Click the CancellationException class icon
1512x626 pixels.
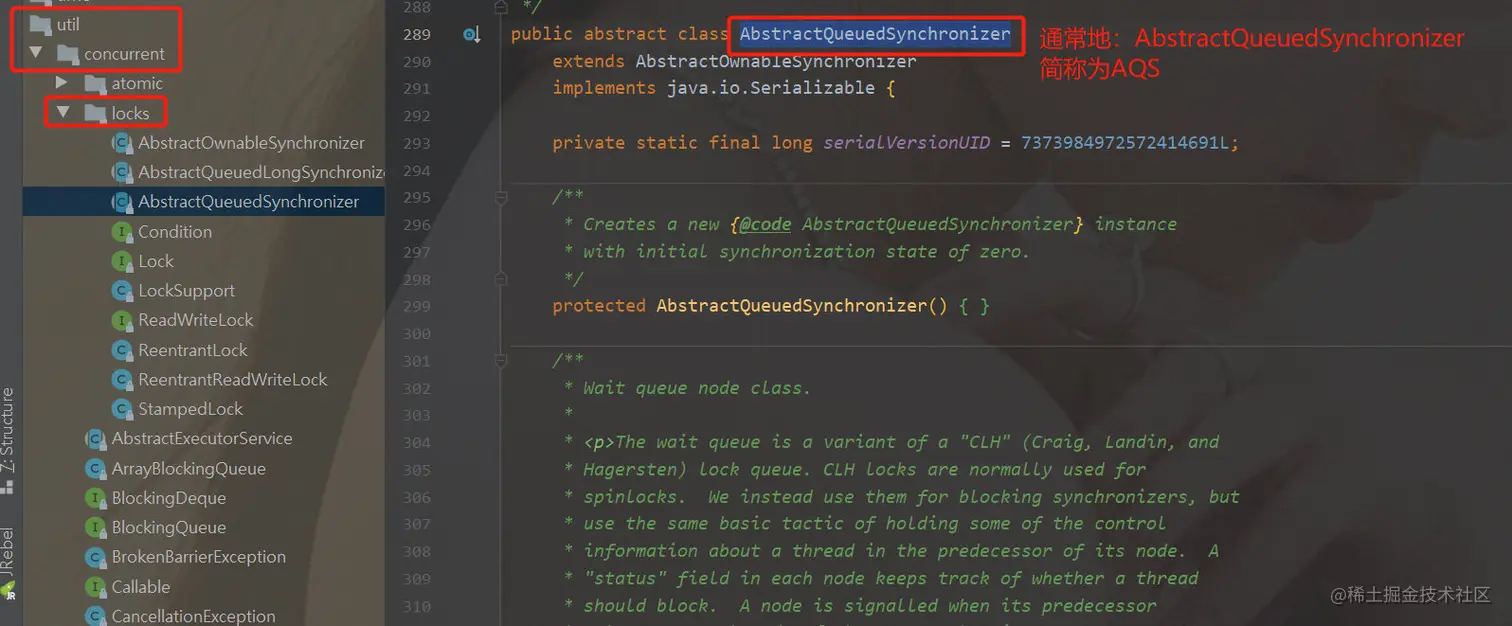click(96, 617)
